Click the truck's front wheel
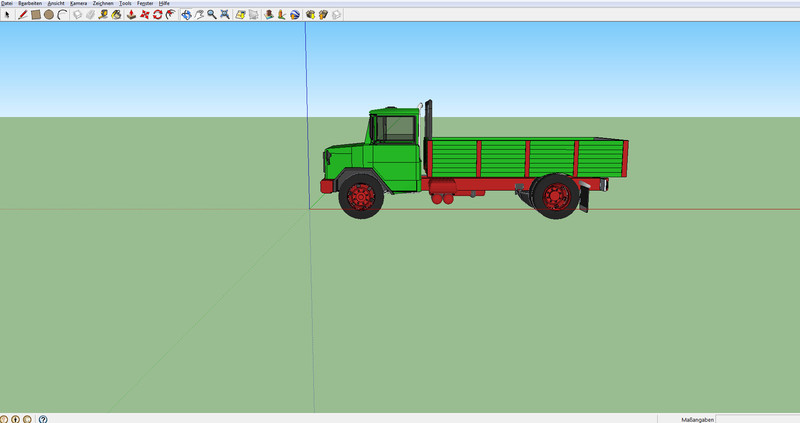 click(x=361, y=196)
